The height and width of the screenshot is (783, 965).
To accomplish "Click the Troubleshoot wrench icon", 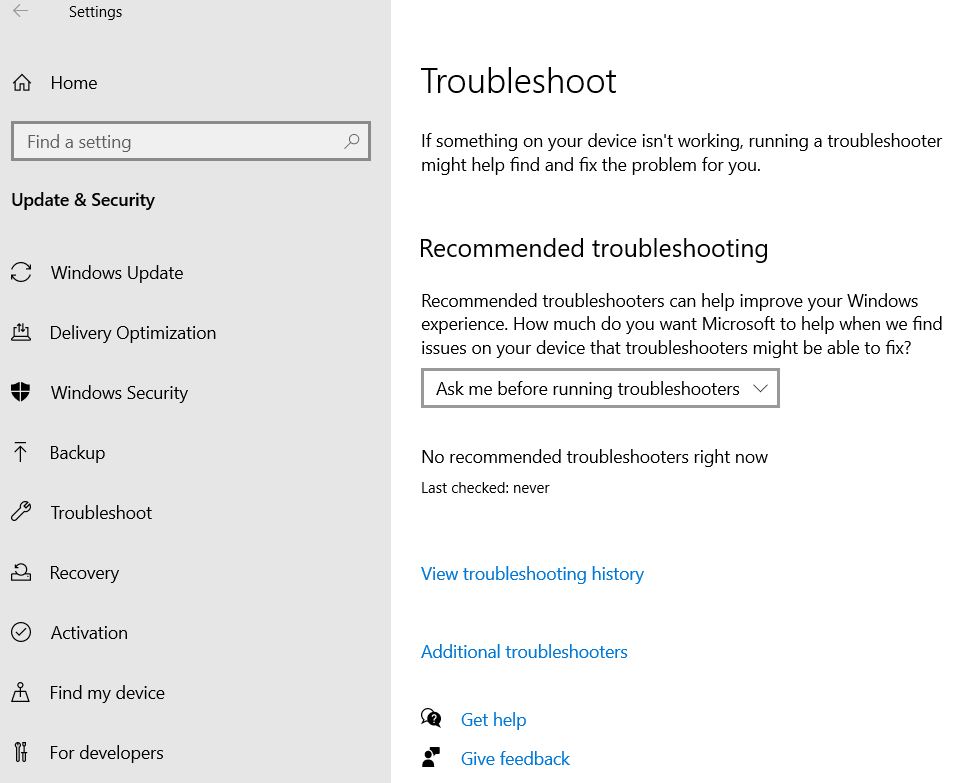I will click(21, 512).
